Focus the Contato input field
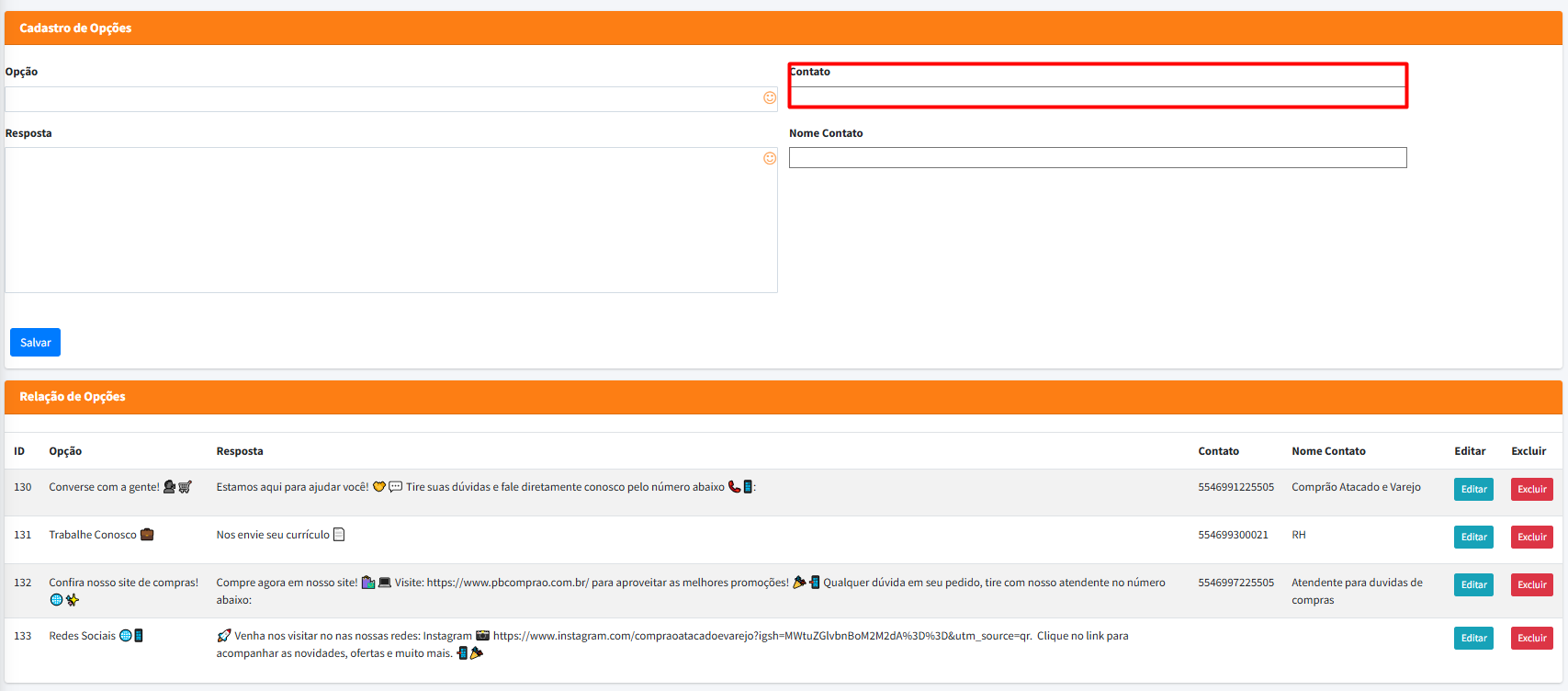The image size is (1568, 691). (1097, 96)
